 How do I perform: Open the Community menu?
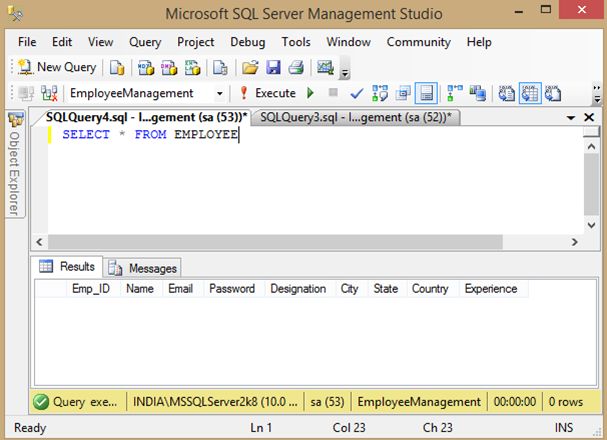[419, 42]
